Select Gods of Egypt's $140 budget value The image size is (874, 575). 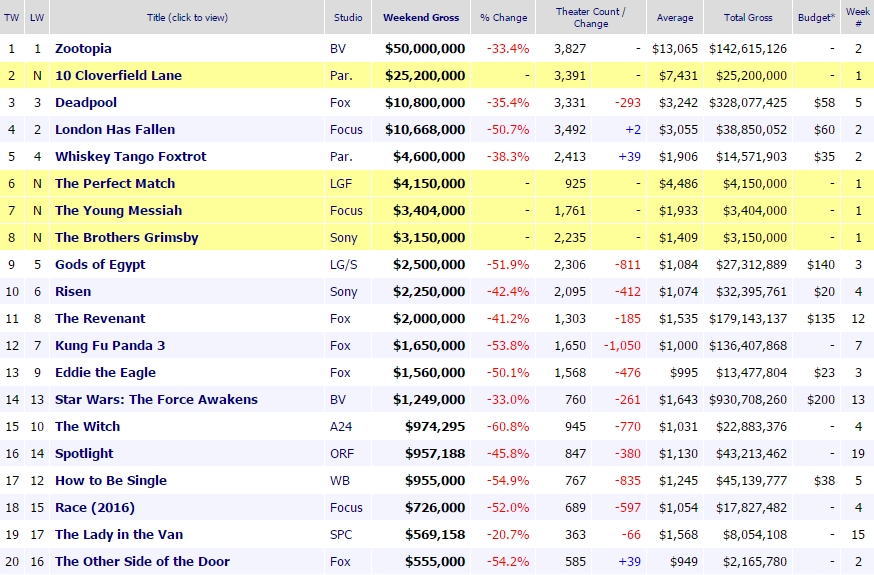pos(820,265)
